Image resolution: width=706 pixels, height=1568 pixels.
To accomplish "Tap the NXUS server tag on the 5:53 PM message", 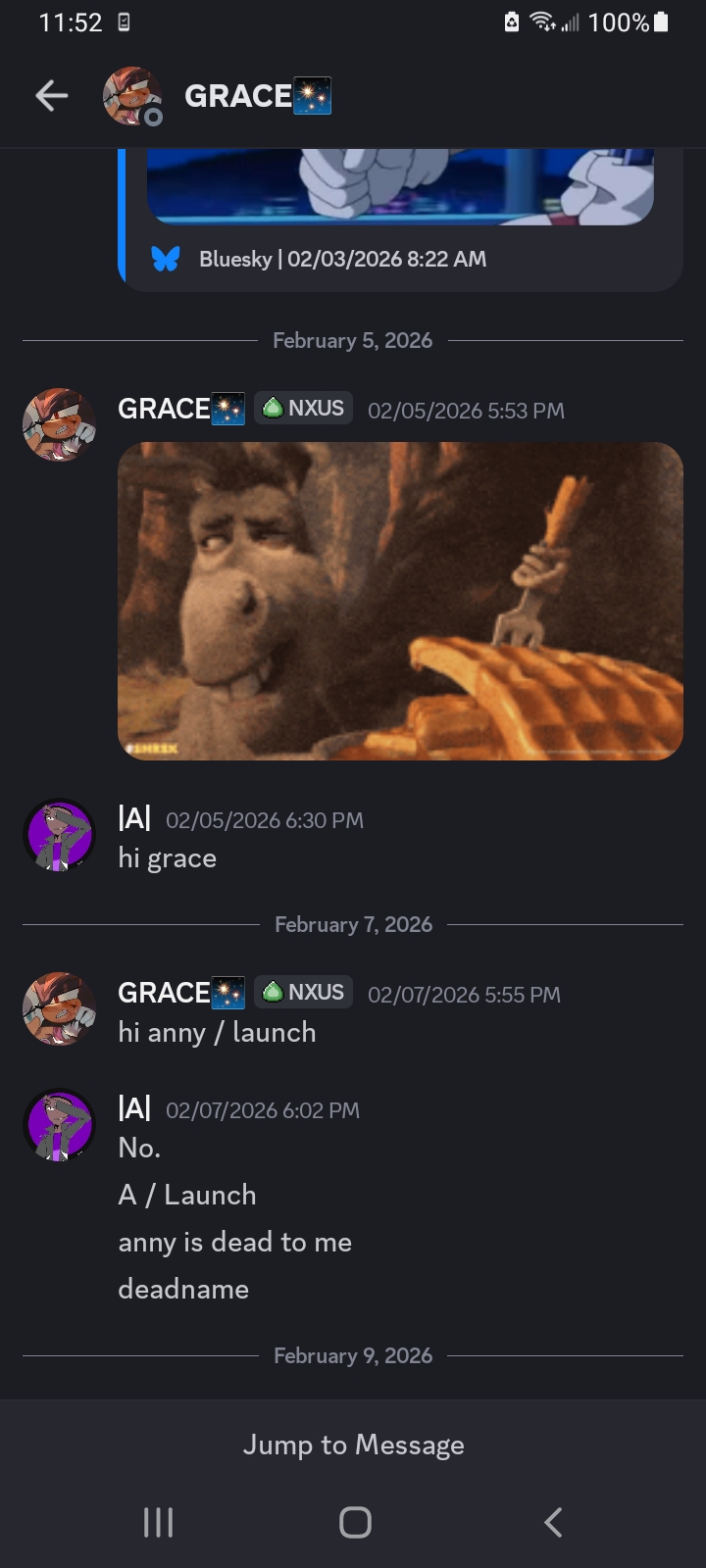I will pyautogui.click(x=304, y=408).
